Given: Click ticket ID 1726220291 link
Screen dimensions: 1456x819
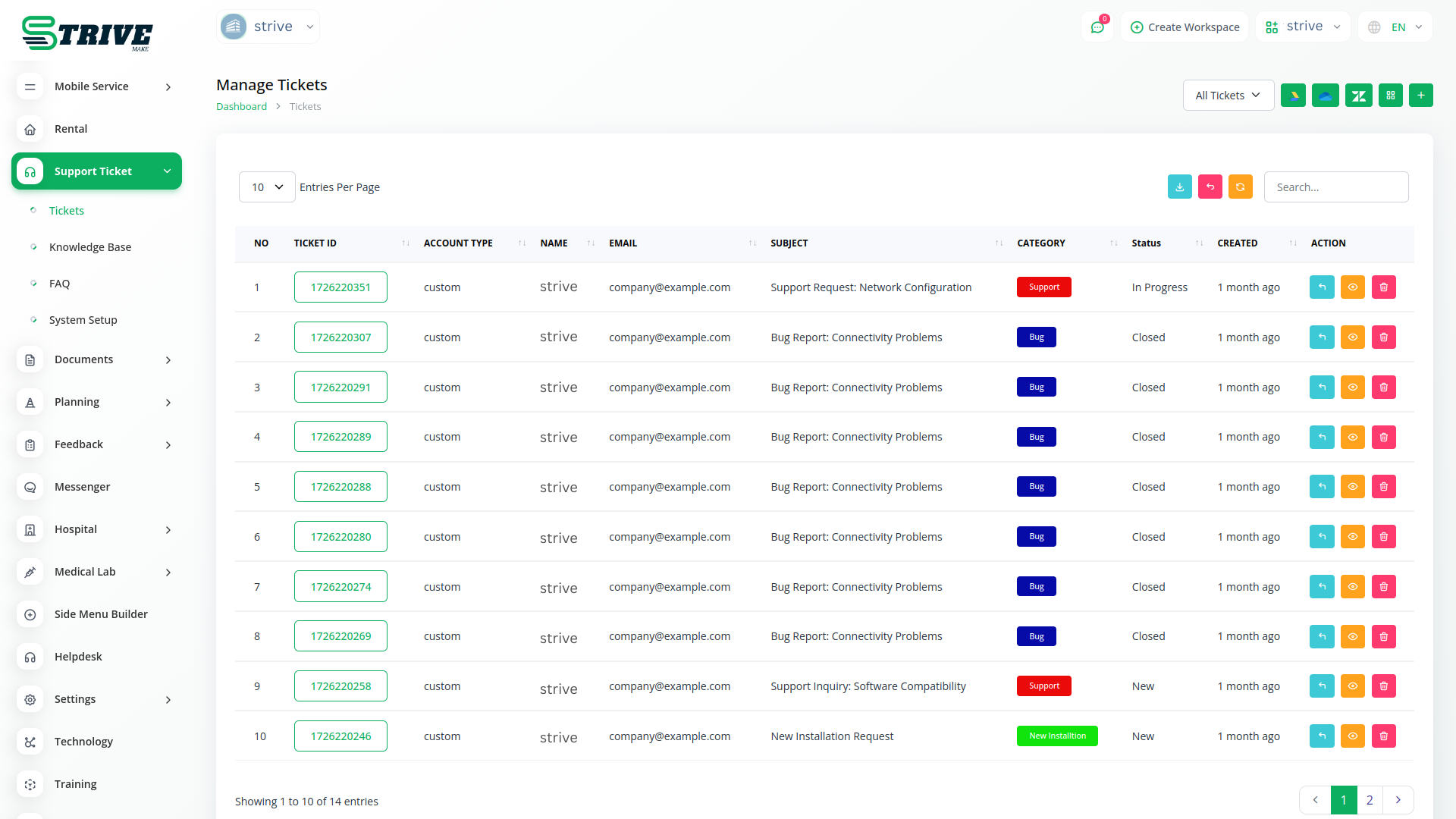Looking at the screenshot, I should click(x=340, y=388).
